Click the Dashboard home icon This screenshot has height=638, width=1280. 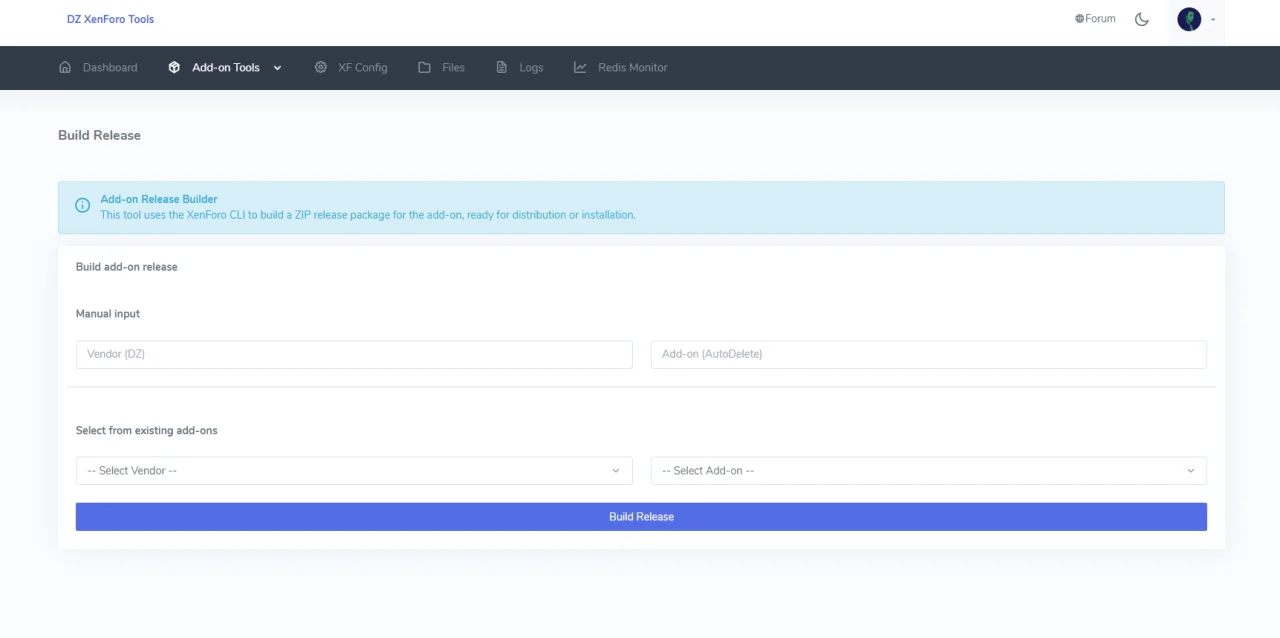click(x=65, y=68)
